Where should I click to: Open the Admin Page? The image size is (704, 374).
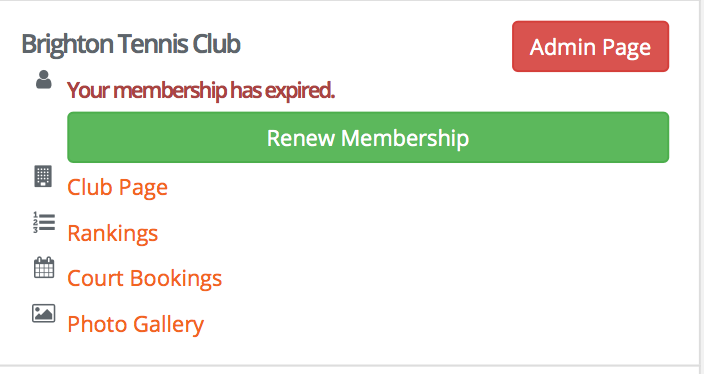click(590, 46)
